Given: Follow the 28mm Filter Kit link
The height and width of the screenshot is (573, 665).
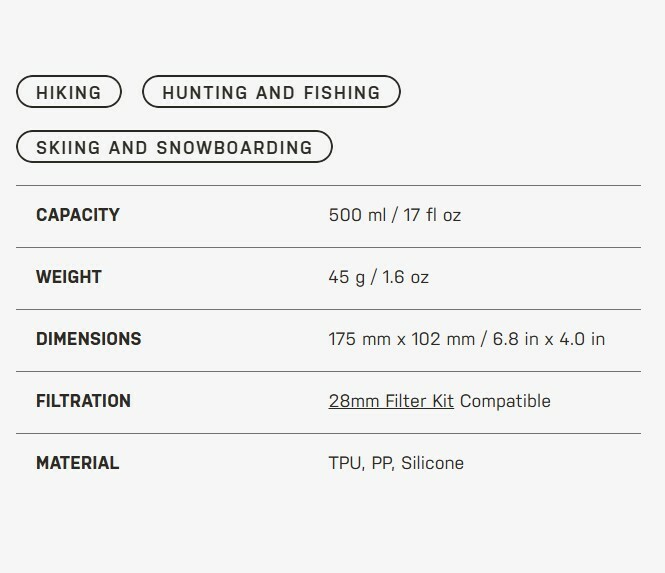Looking at the screenshot, I should pyautogui.click(x=391, y=401).
